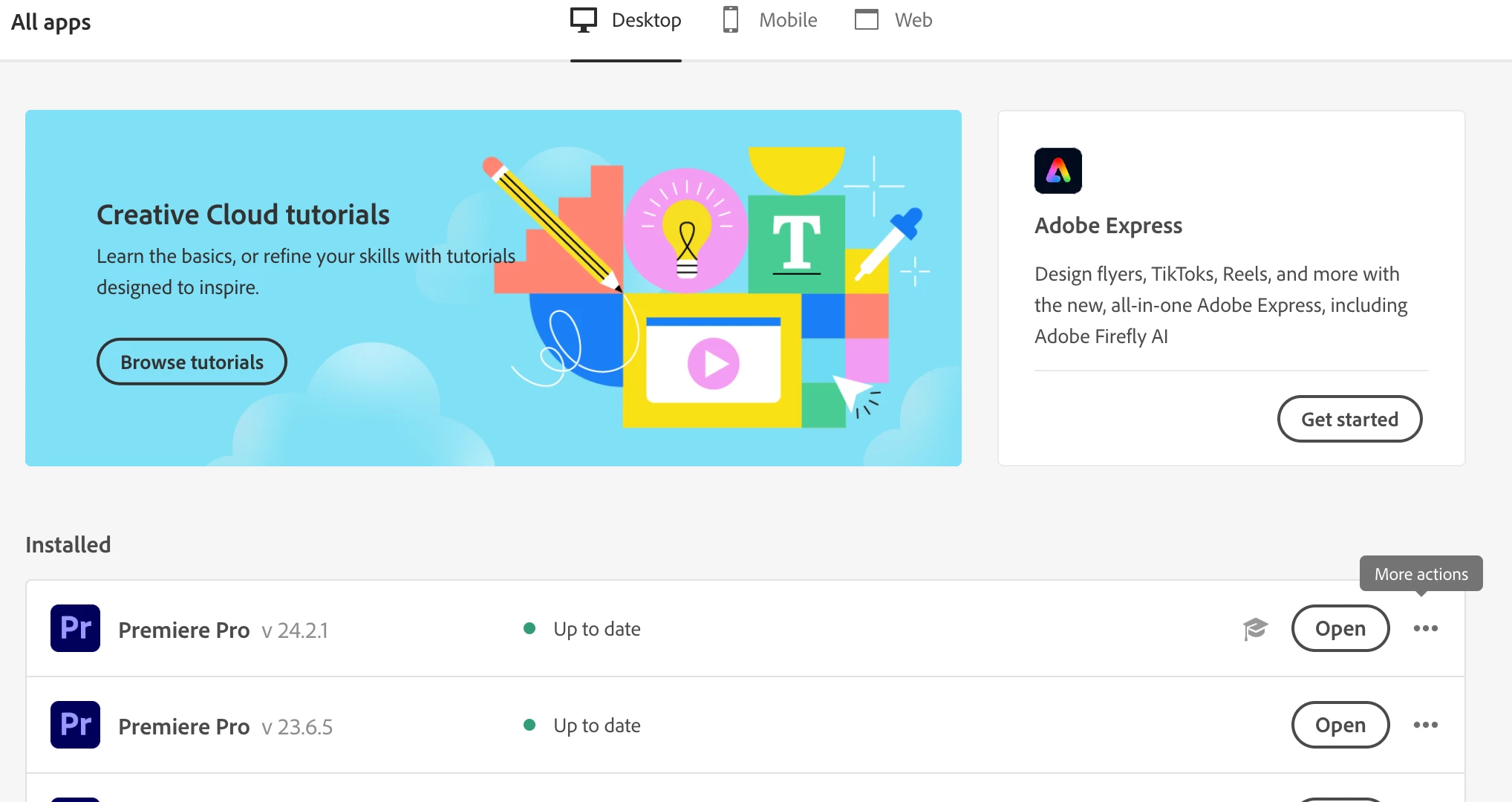
Task: Open More actions for Premiere Pro v24.2.1
Action: [x=1425, y=628]
